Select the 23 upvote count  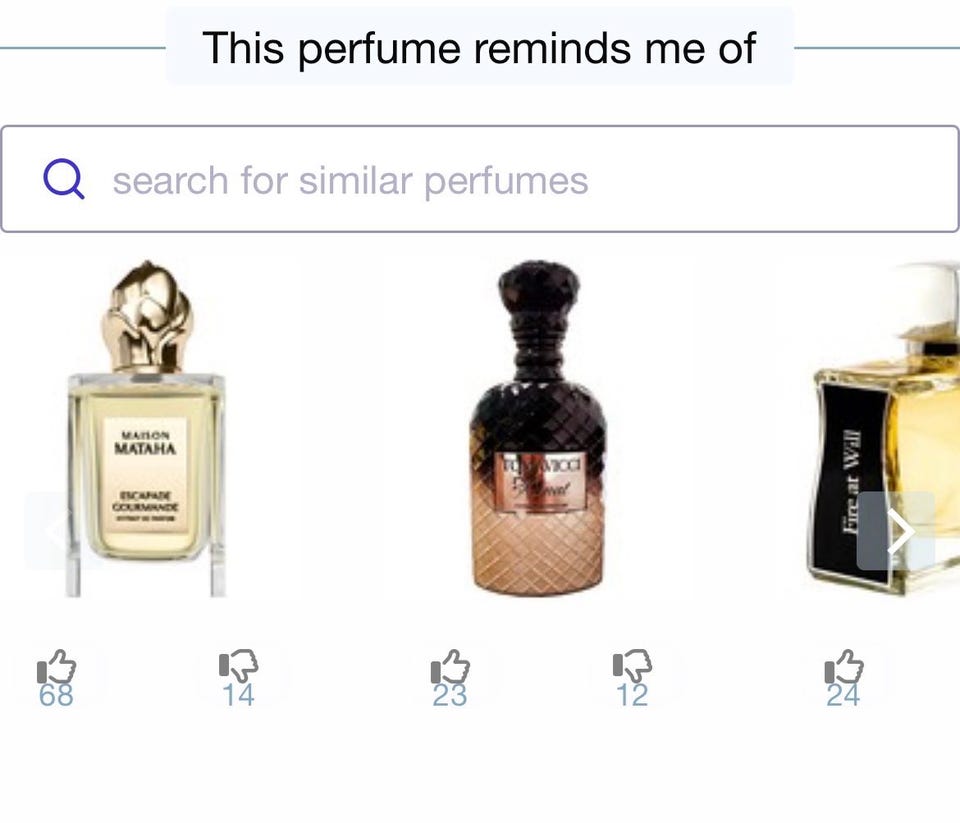coord(450,696)
